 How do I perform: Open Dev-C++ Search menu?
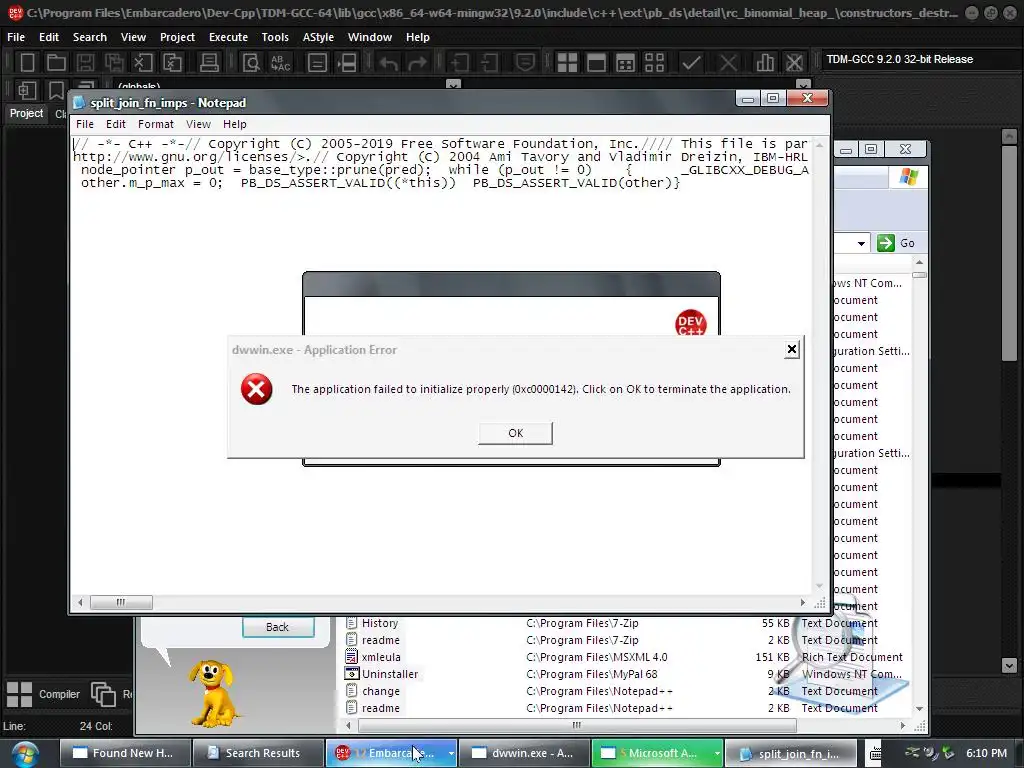point(89,37)
